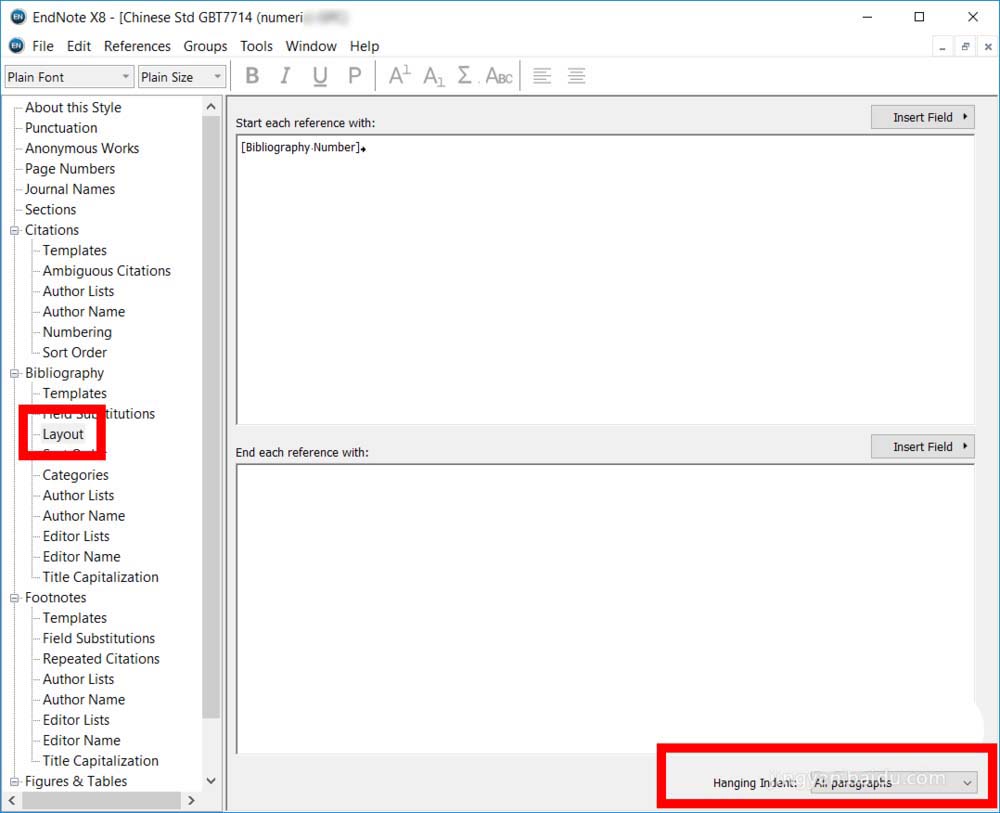Restore the inner style document window
Image resolution: width=1000 pixels, height=813 pixels.
[x=965, y=47]
